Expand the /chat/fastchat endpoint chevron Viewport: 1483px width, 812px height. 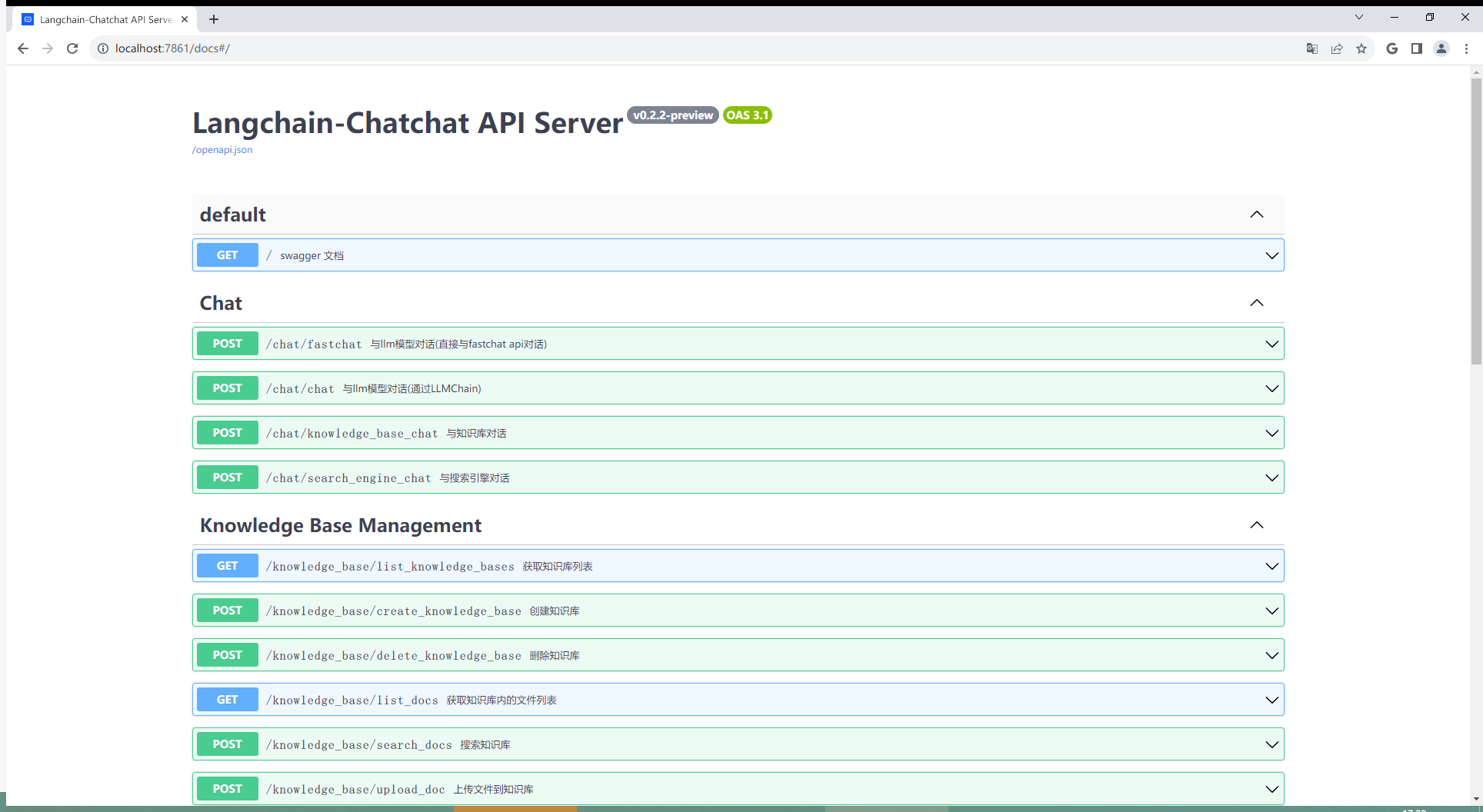point(1272,344)
